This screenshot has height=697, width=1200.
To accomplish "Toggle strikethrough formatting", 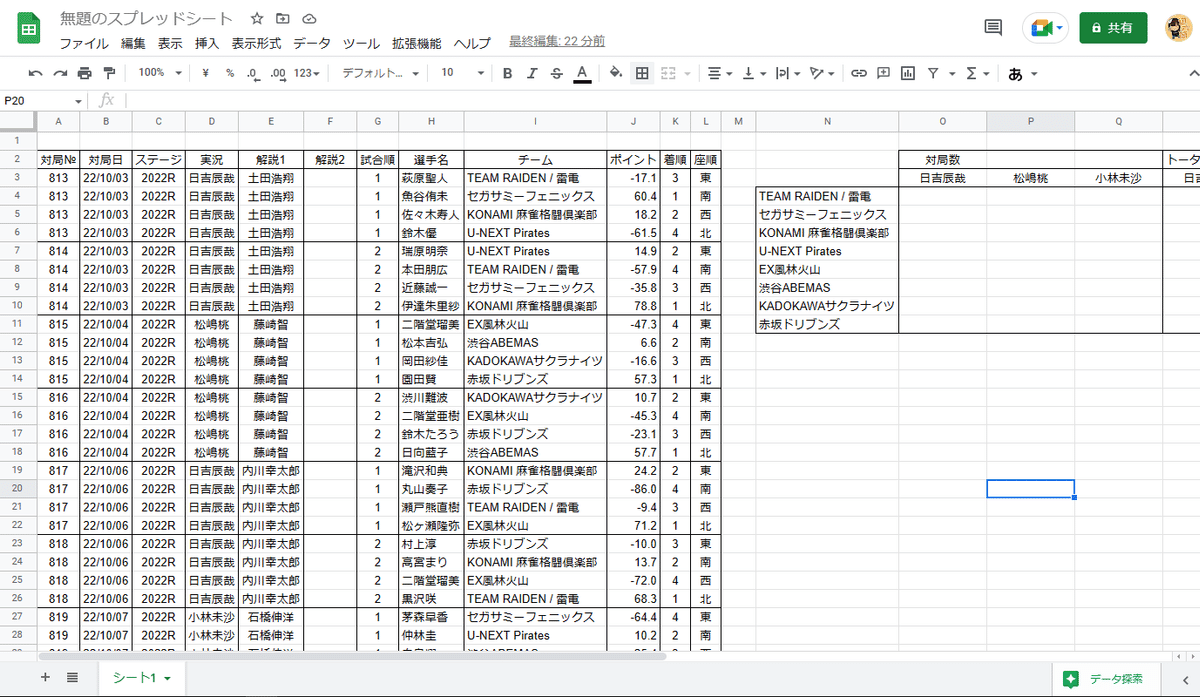I will pyautogui.click(x=557, y=73).
